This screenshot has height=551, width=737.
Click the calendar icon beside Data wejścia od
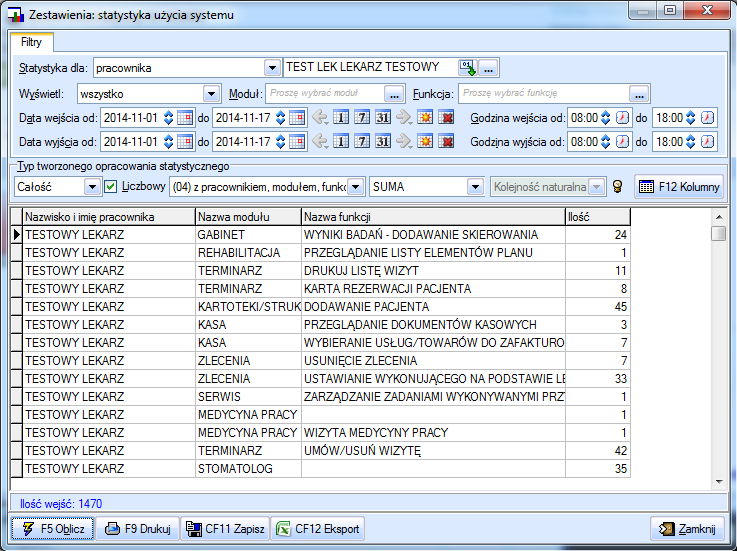click(x=185, y=117)
